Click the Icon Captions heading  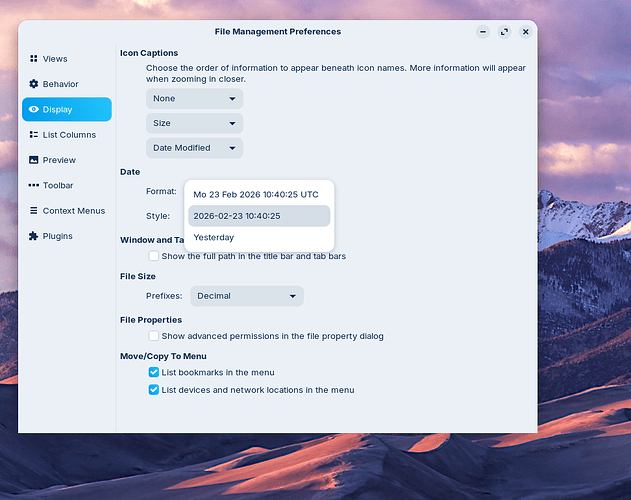tap(149, 53)
